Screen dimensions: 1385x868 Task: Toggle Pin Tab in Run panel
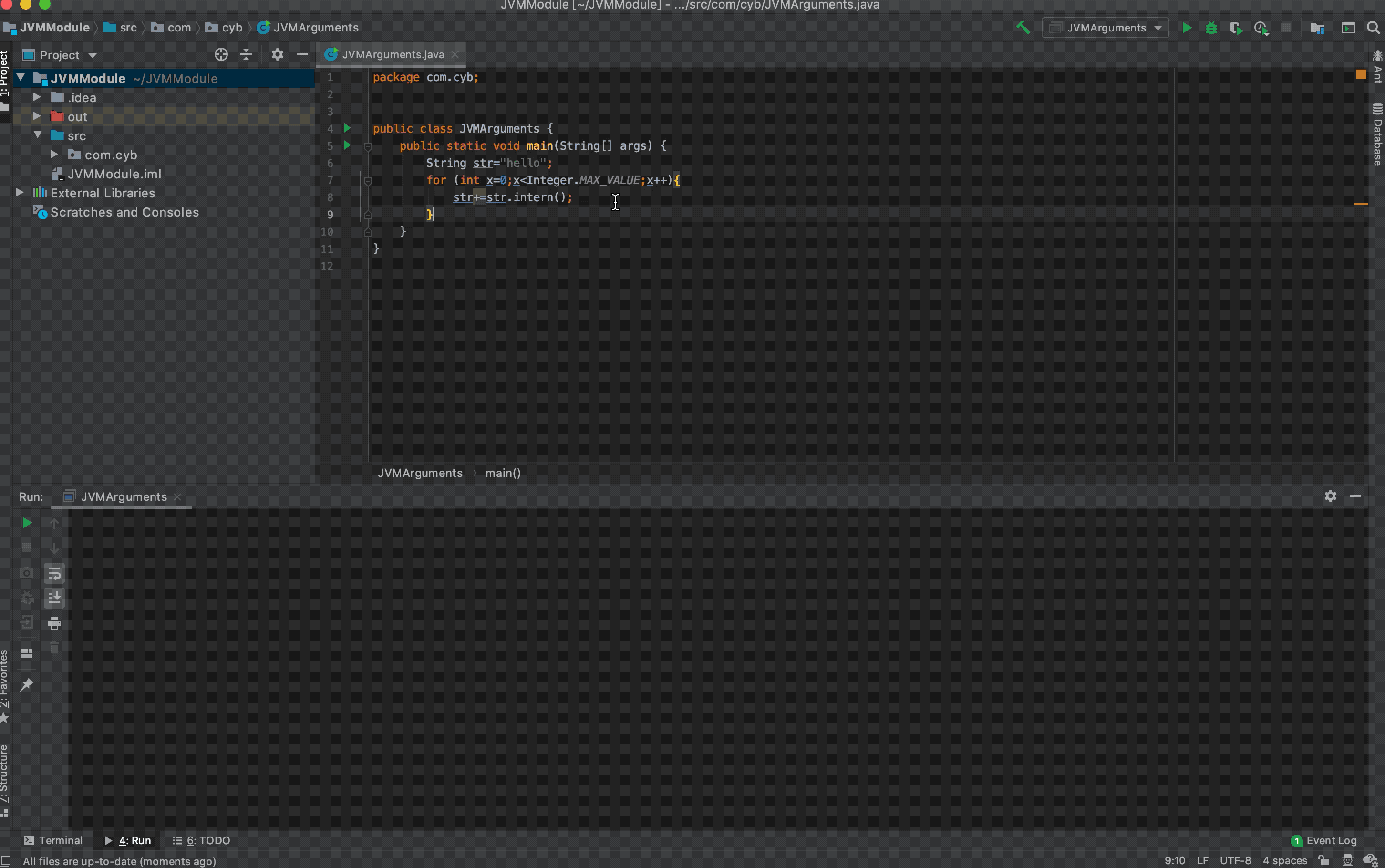pos(26,684)
